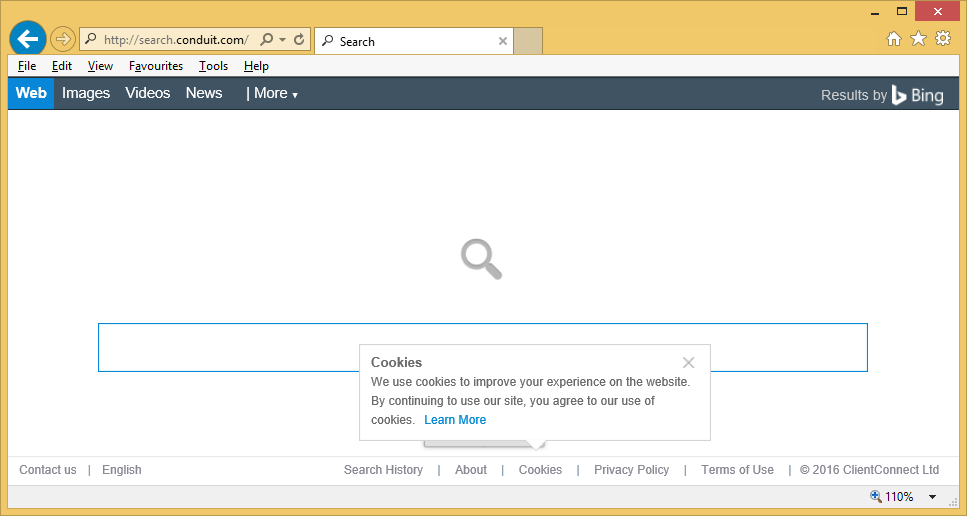Click the large magnifying glass logo
967x516 pixels.
tap(482, 259)
